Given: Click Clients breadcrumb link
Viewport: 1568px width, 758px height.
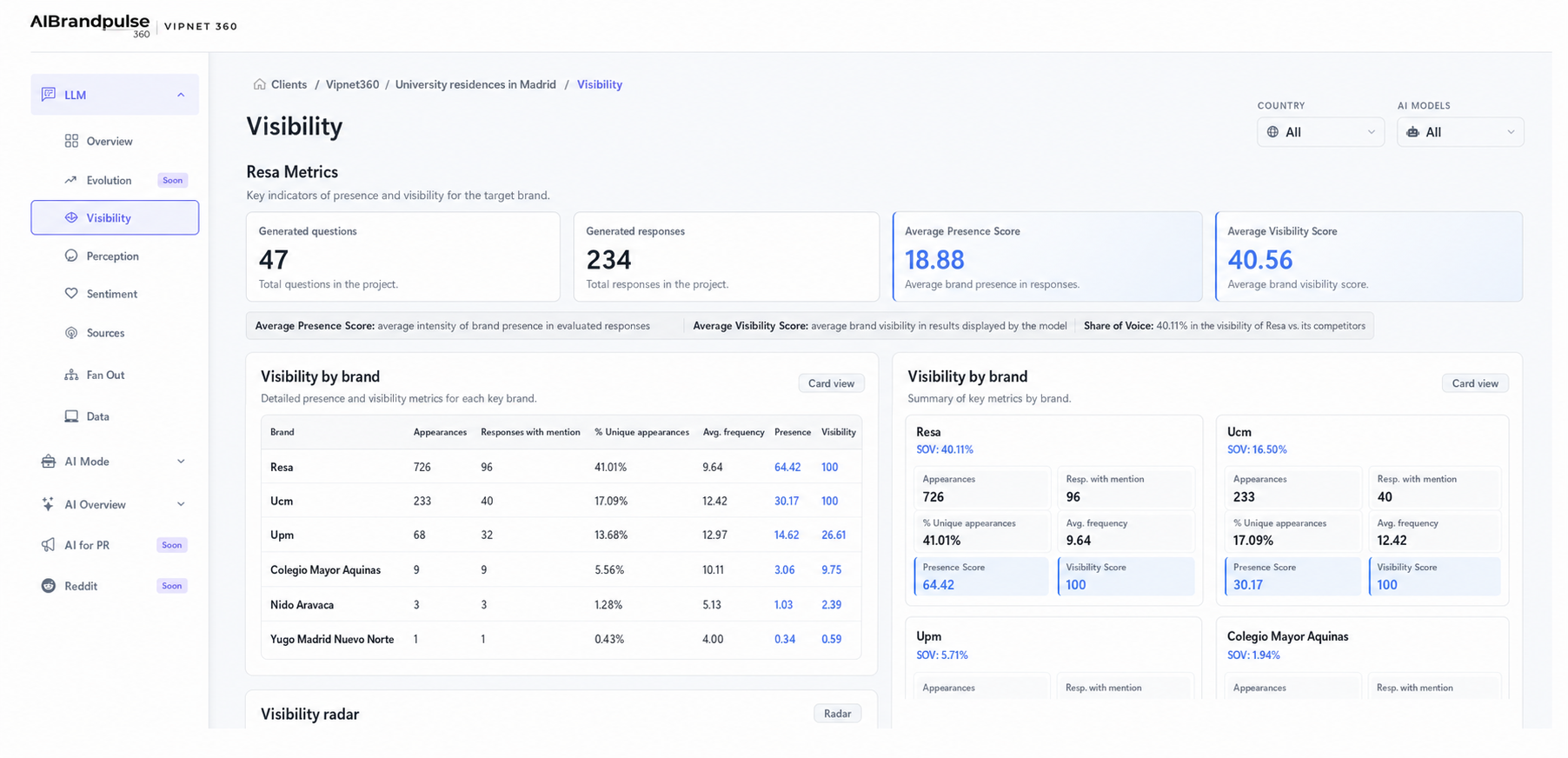Looking at the screenshot, I should [289, 84].
